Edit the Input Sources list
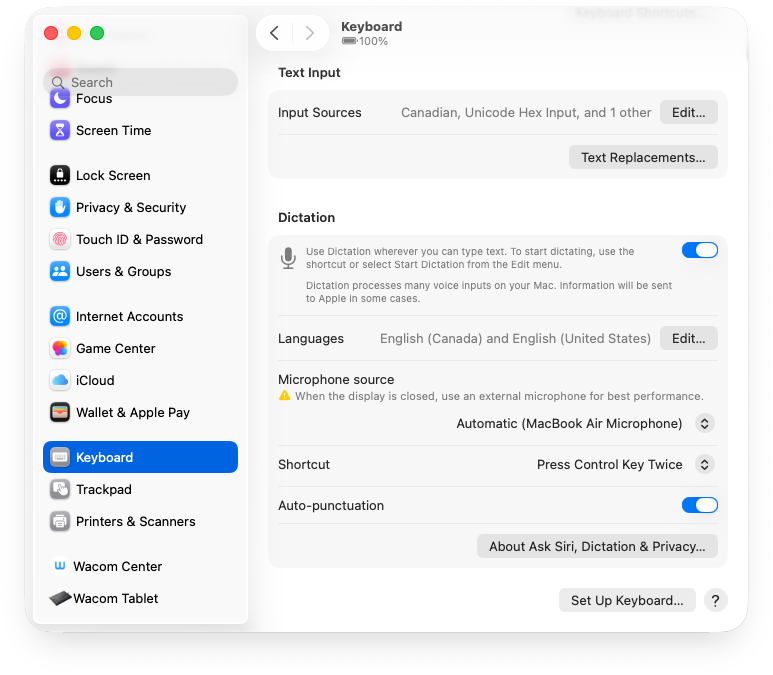773x675 pixels. tap(688, 112)
